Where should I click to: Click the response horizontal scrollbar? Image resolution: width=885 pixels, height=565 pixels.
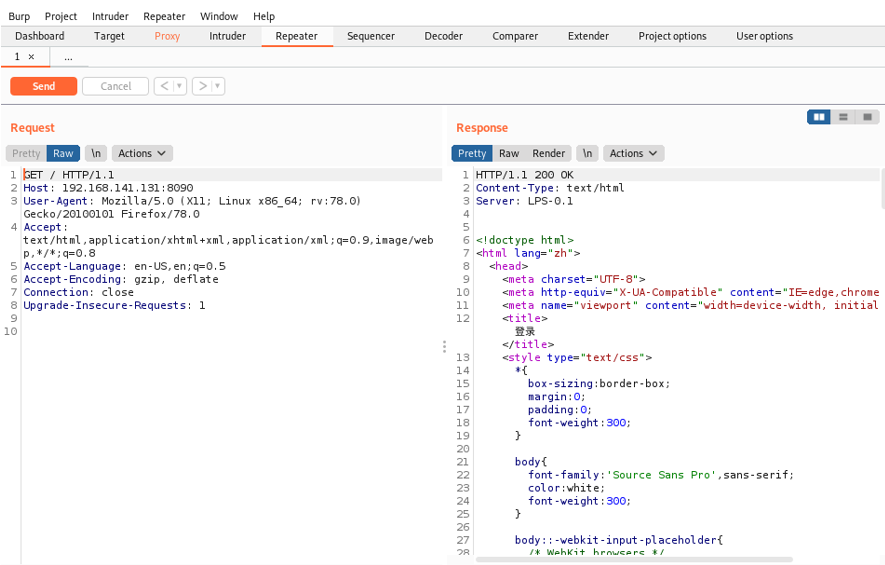[x=634, y=560]
